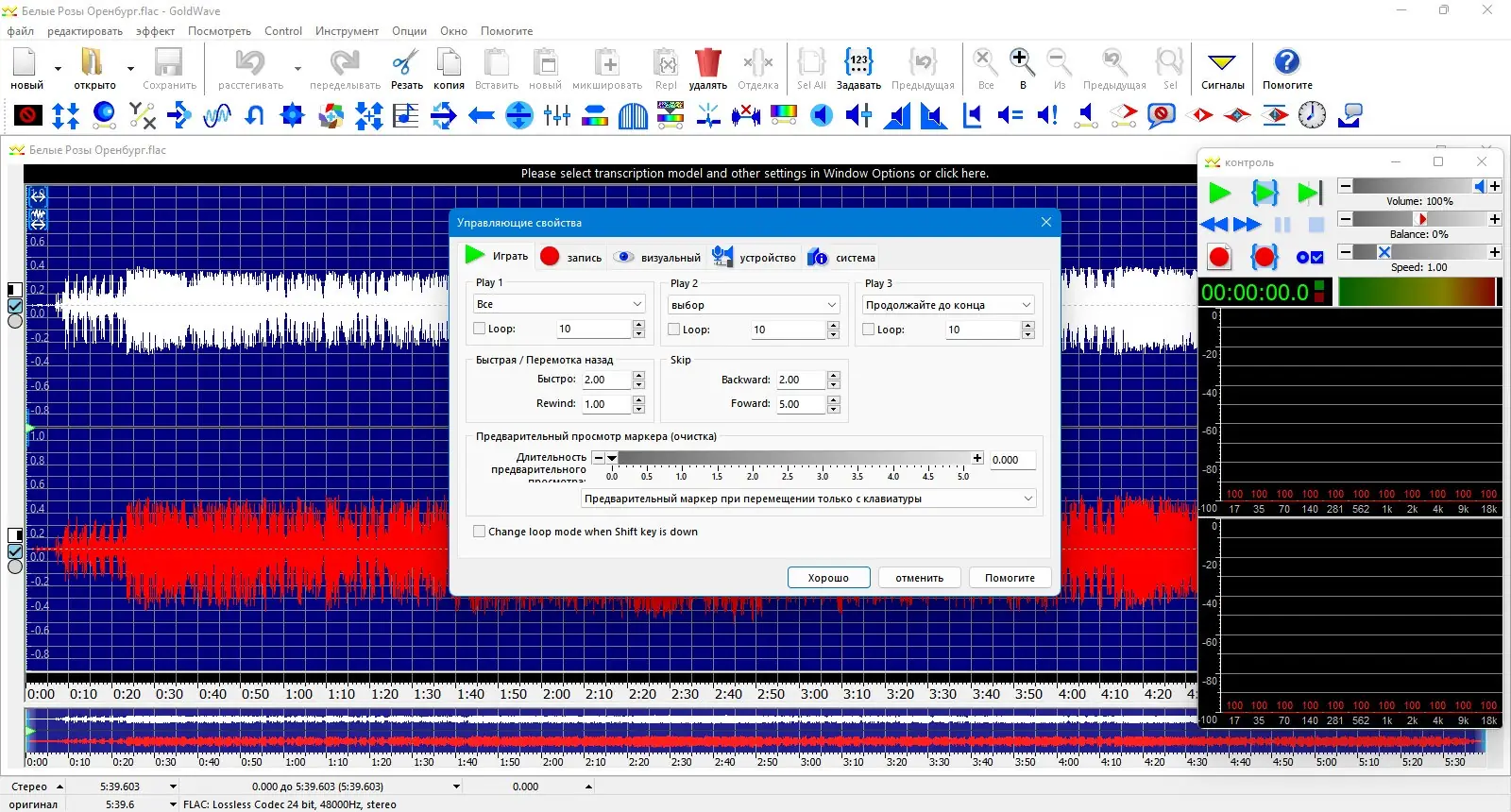The height and width of the screenshot is (812, 1511).
Task: Toggle Change loop mode when Shift key checkbox
Action: [x=480, y=532]
